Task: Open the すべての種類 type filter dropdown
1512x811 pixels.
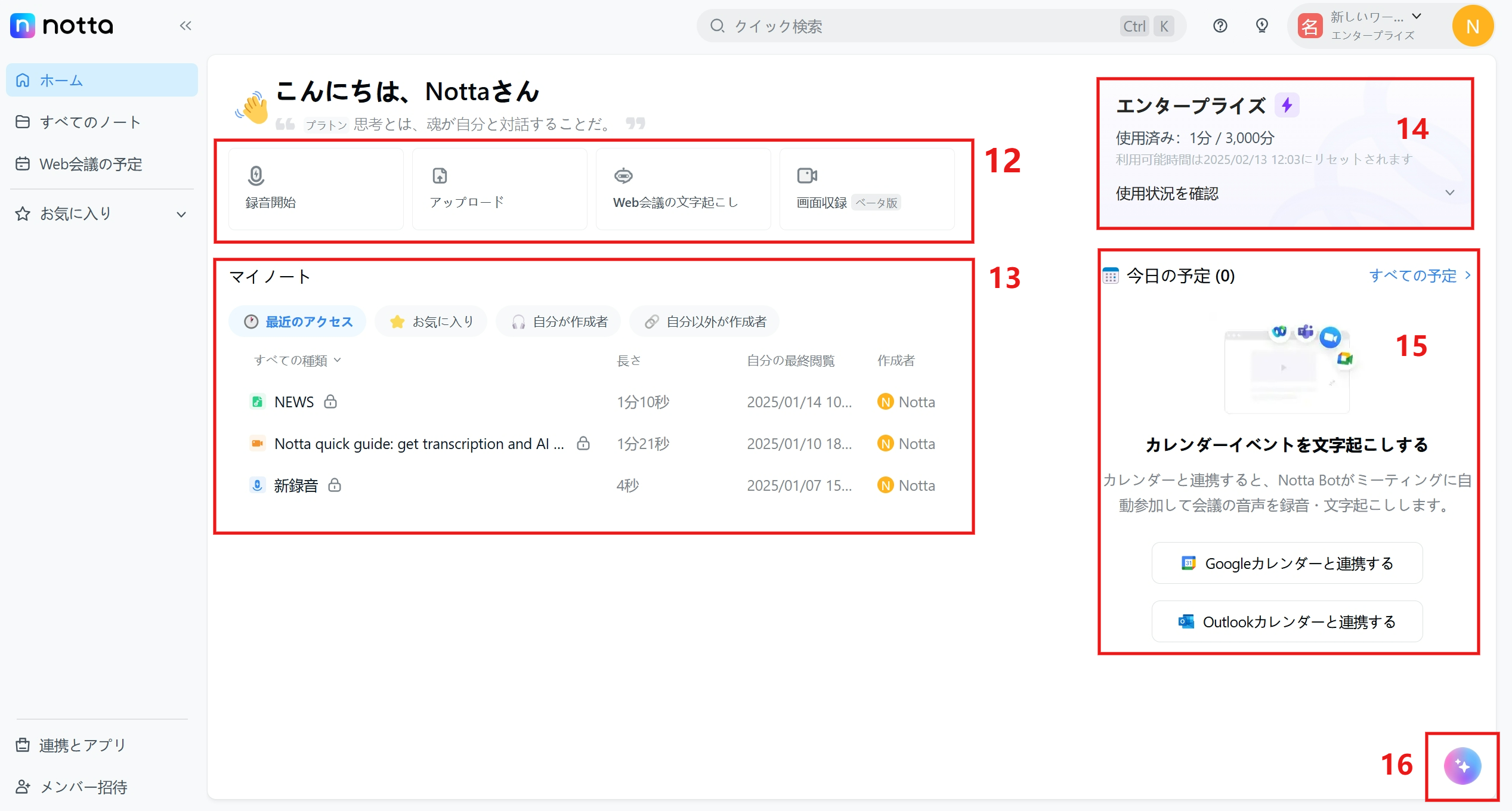Action: click(297, 360)
